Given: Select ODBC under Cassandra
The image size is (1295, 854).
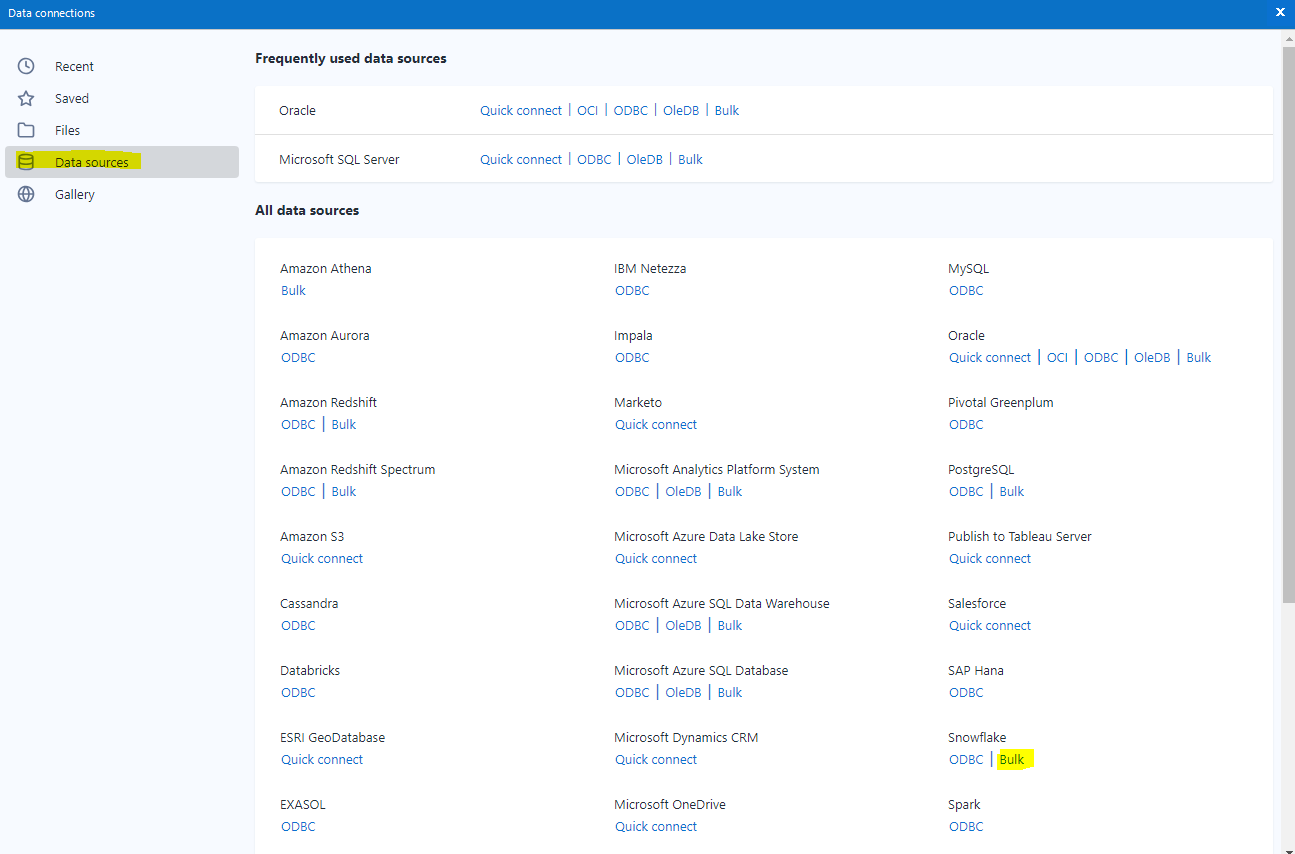Looking at the screenshot, I should 298,625.
